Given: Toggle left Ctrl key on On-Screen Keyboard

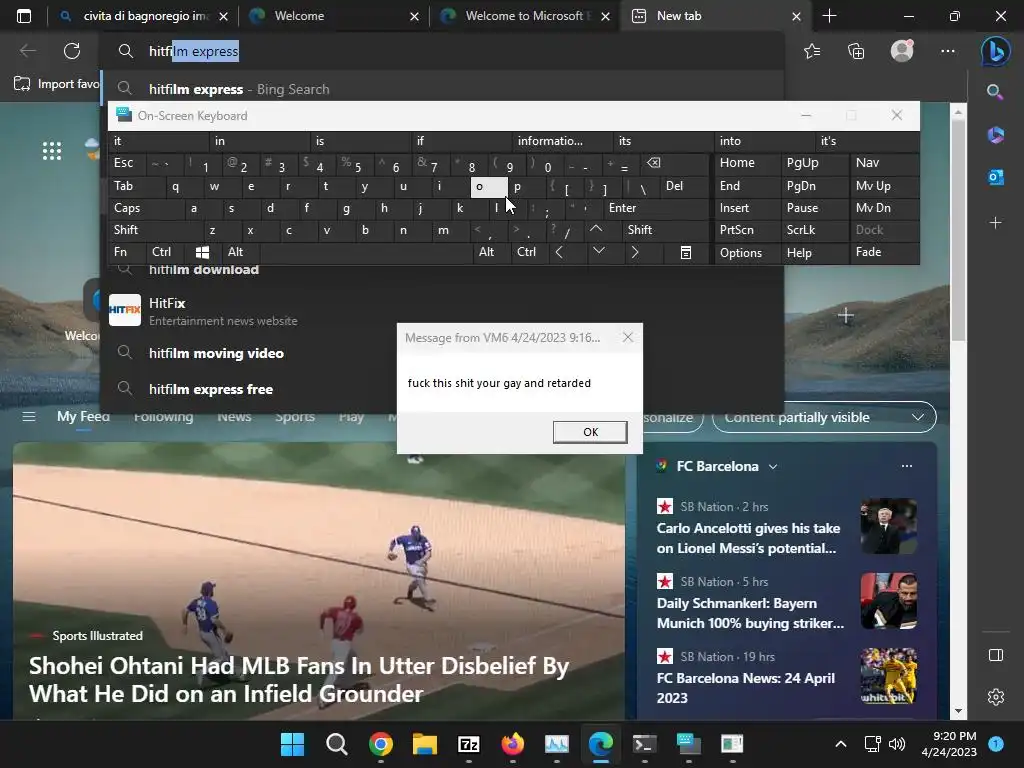Looking at the screenshot, I should [x=165, y=252].
